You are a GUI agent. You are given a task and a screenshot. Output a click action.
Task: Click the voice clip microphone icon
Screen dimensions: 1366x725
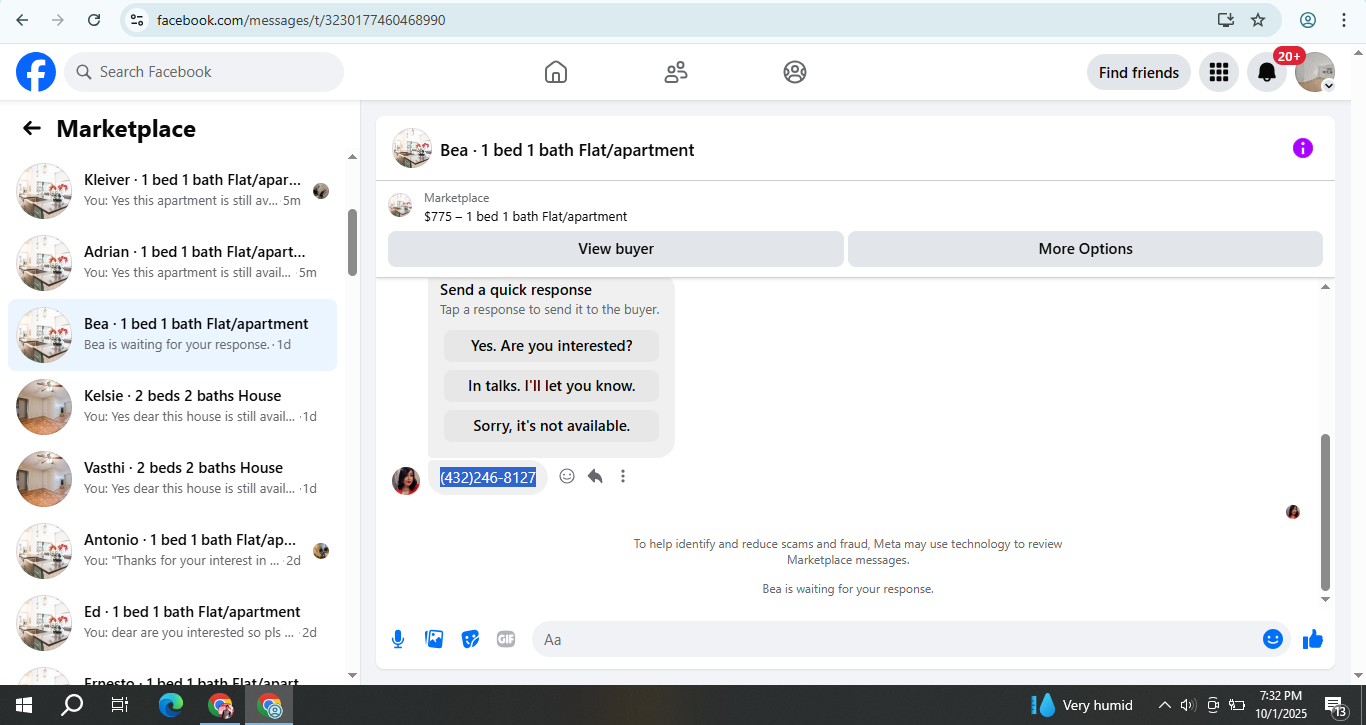pos(398,639)
